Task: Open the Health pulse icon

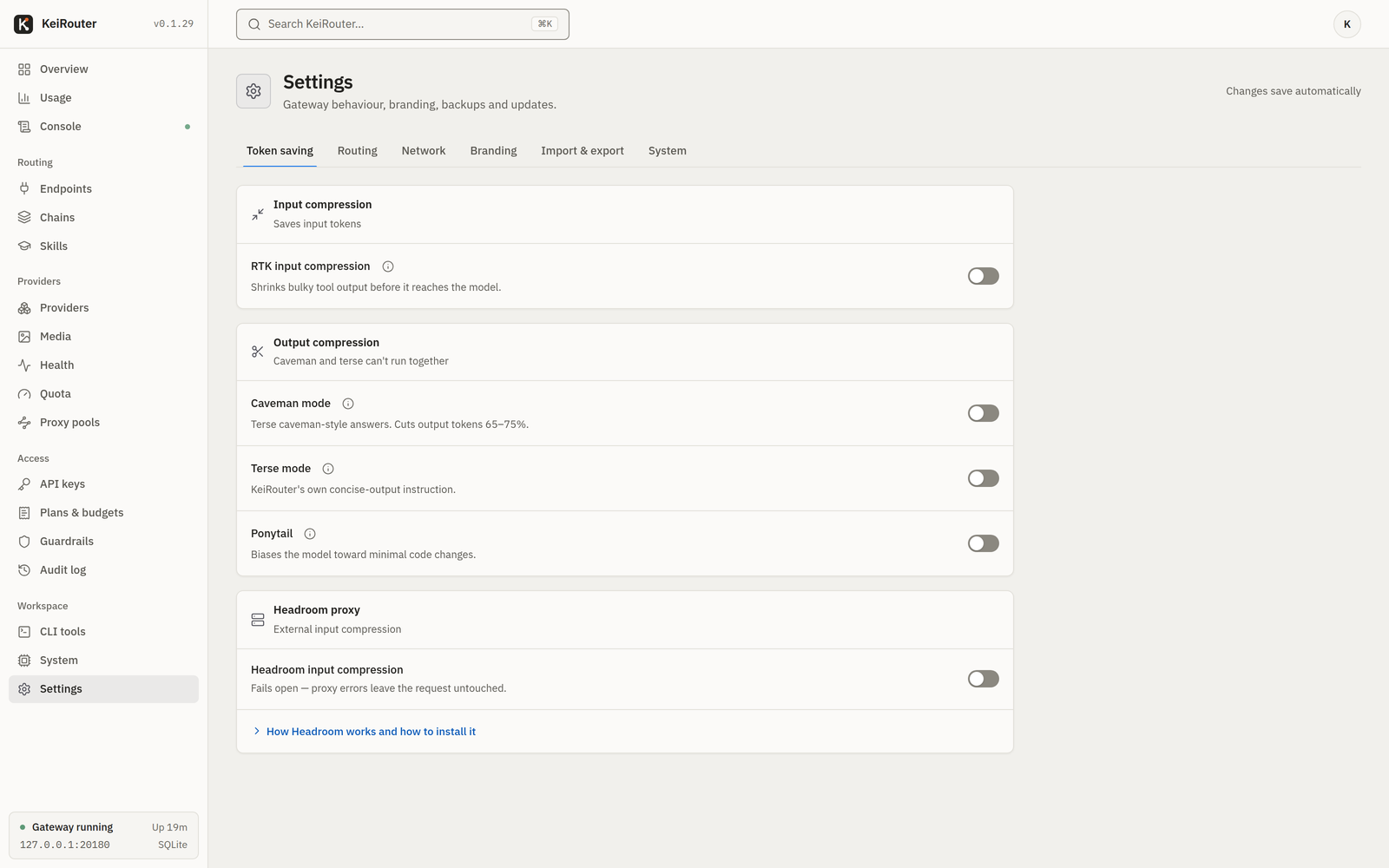Action: tap(24, 365)
